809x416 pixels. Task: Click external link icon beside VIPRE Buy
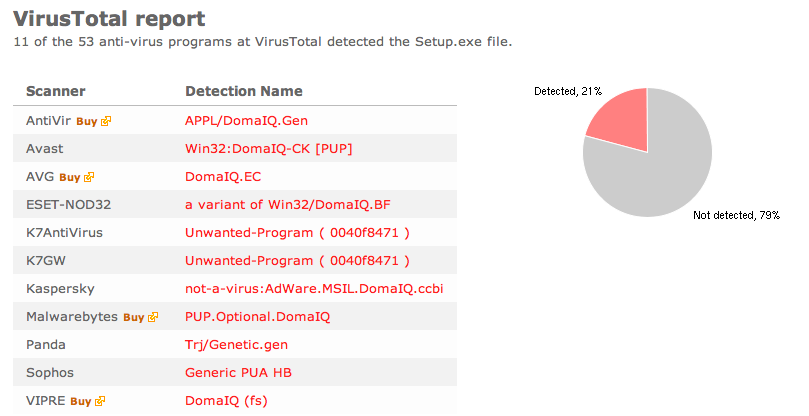coord(100,401)
